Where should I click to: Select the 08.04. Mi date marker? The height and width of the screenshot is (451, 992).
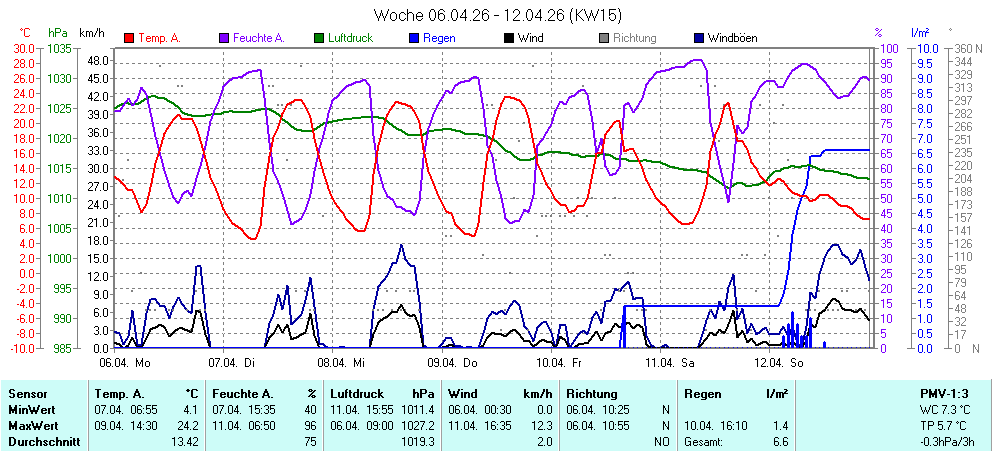[x=343, y=362]
